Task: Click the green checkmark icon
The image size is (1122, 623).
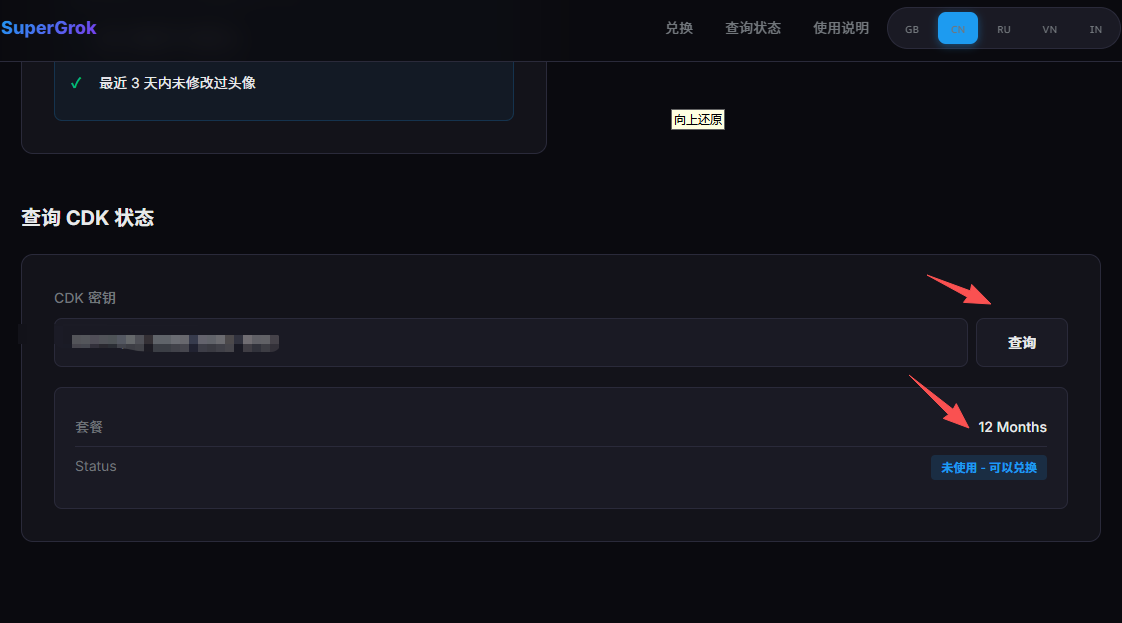Action: pyautogui.click(x=76, y=83)
